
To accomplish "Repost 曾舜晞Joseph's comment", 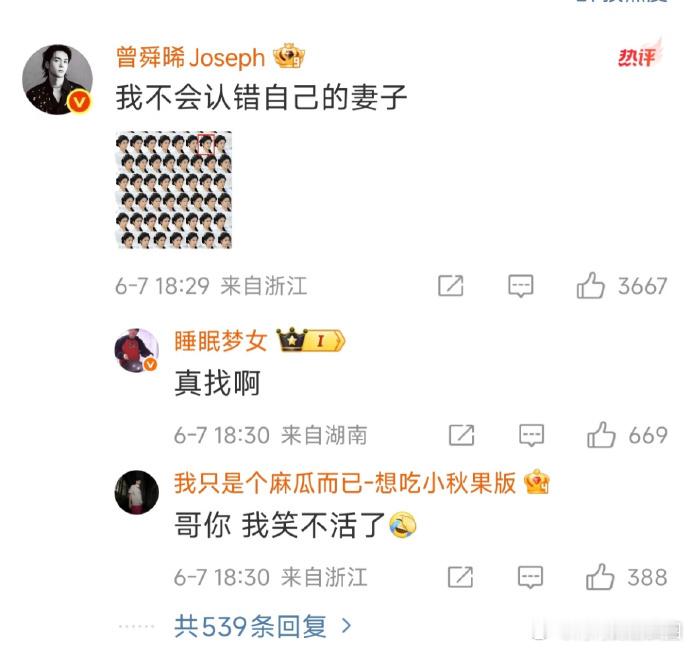I will coord(451,286).
